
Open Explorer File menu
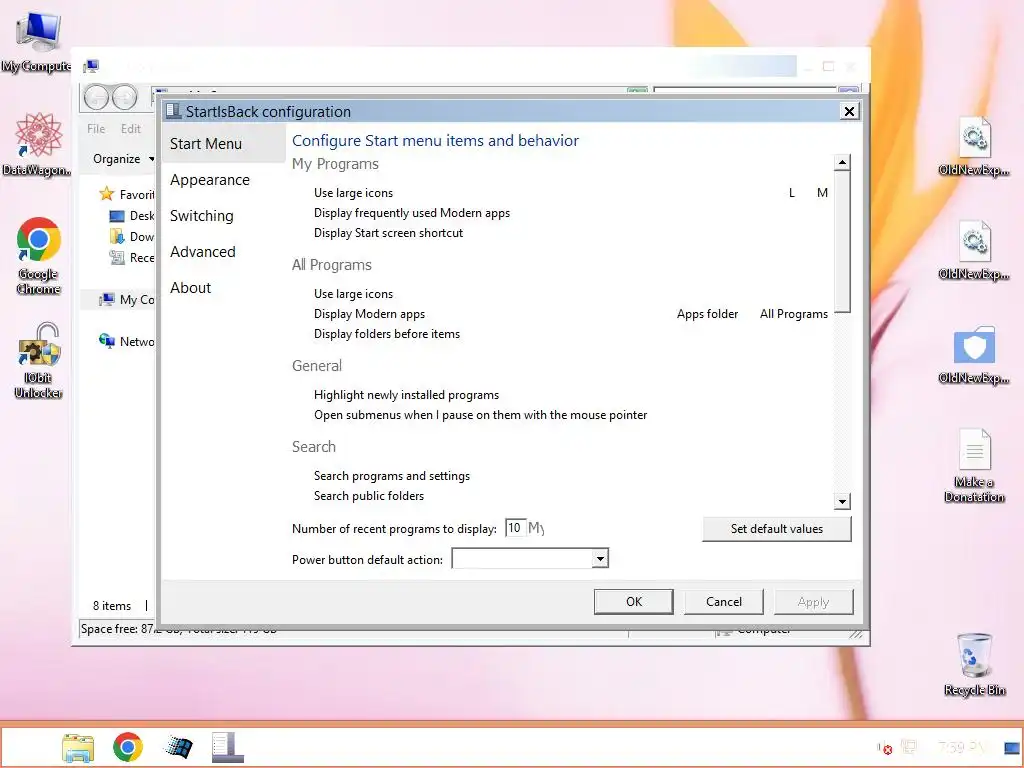click(x=96, y=129)
